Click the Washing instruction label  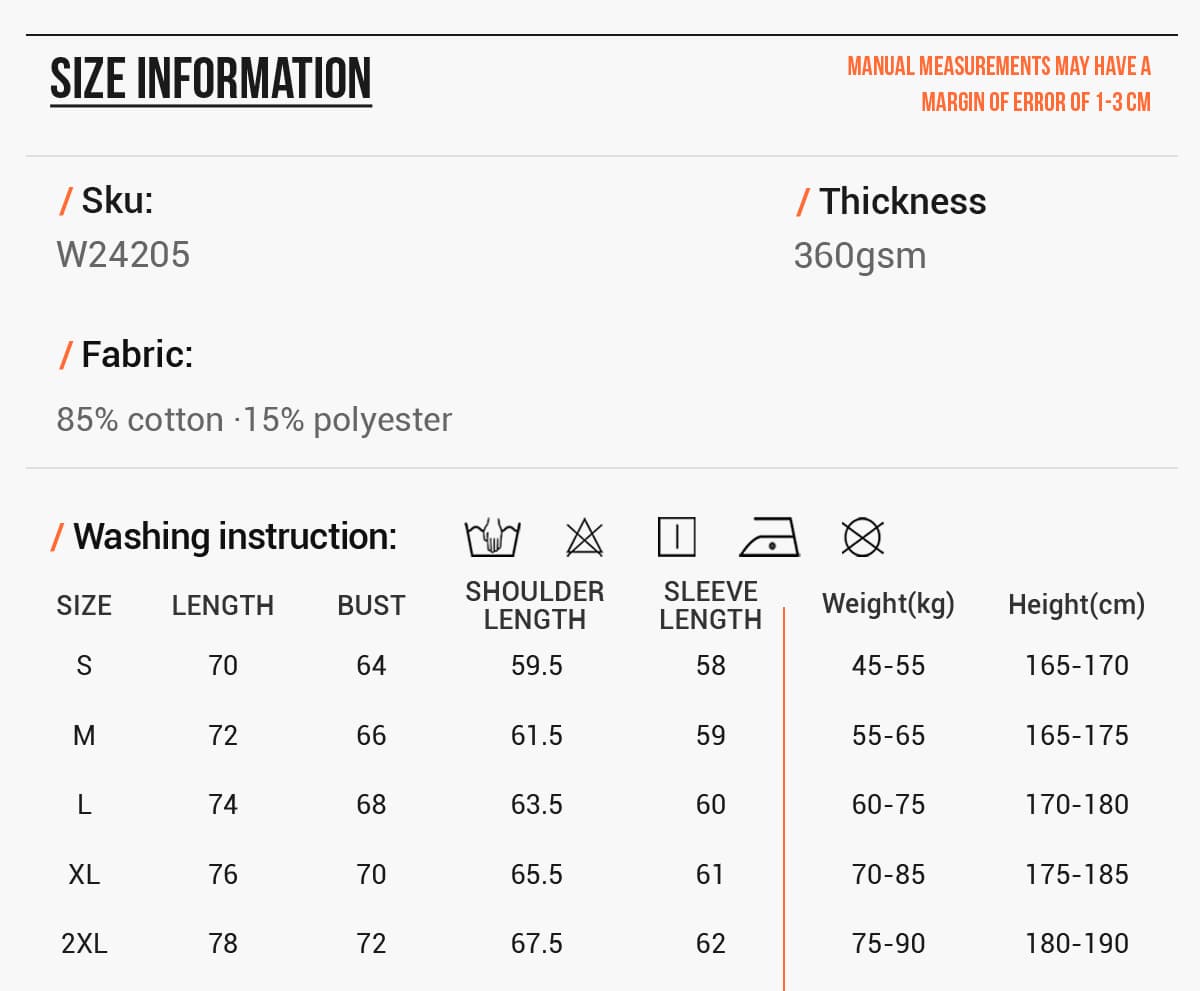point(224,537)
